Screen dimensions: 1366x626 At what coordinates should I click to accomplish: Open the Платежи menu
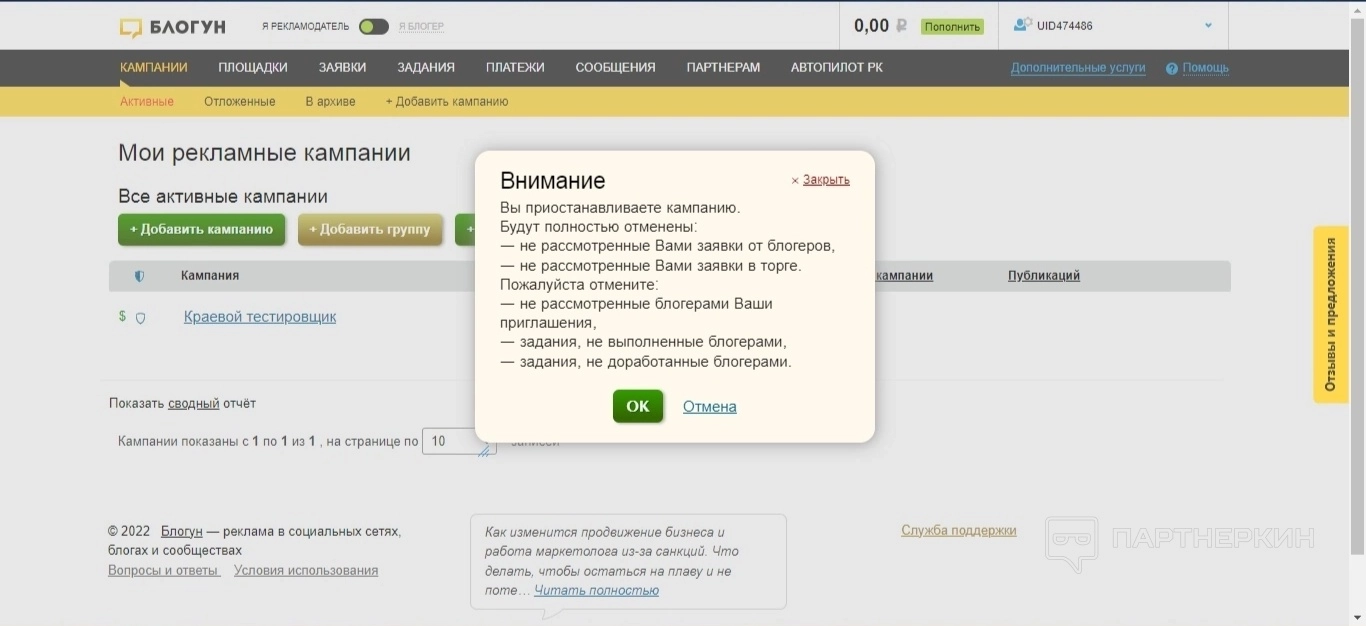click(515, 68)
